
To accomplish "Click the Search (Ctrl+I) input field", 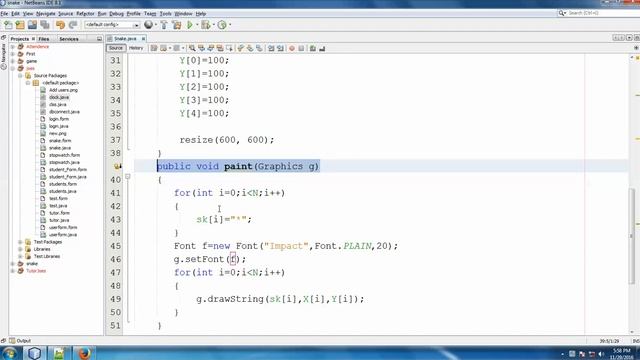I will tap(602, 13).
